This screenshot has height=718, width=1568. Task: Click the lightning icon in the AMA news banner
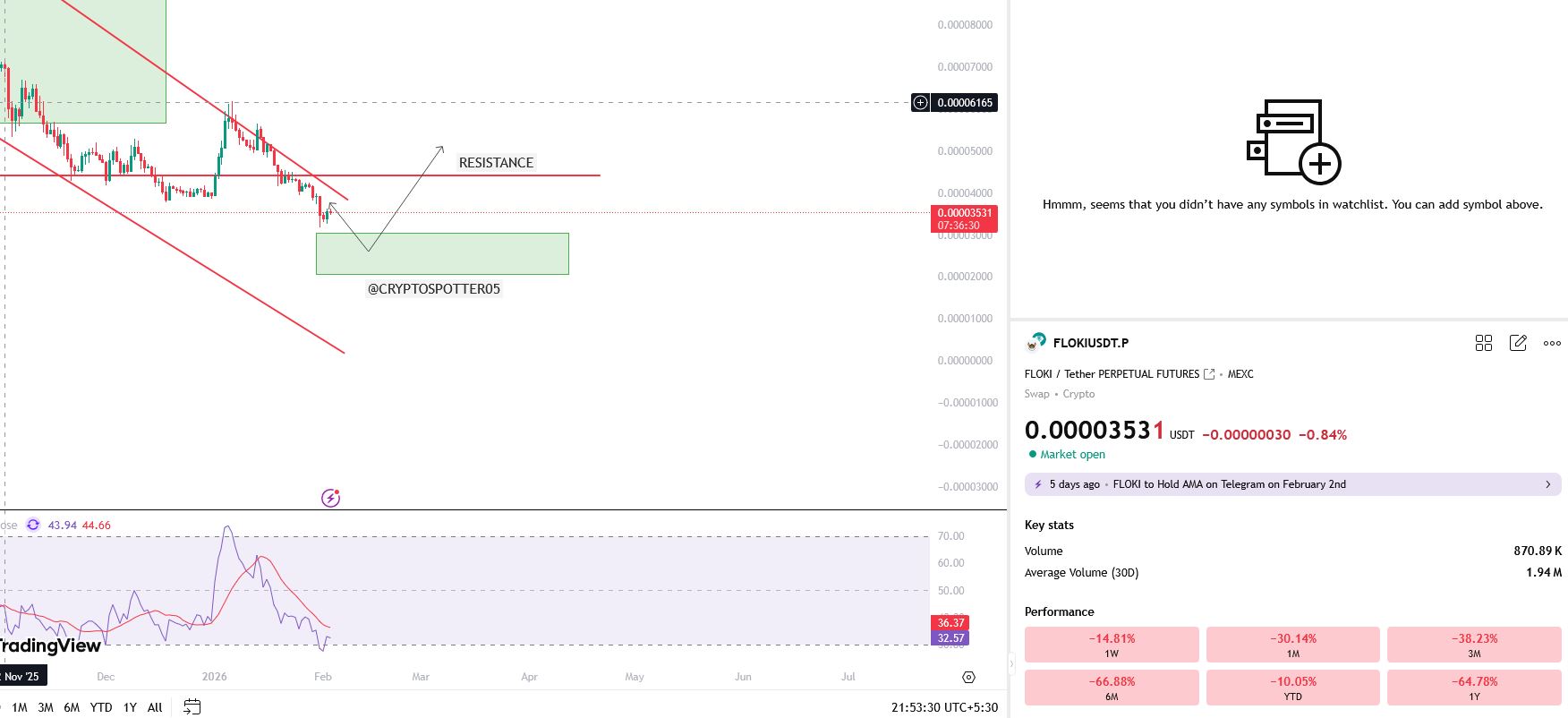point(1038,484)
